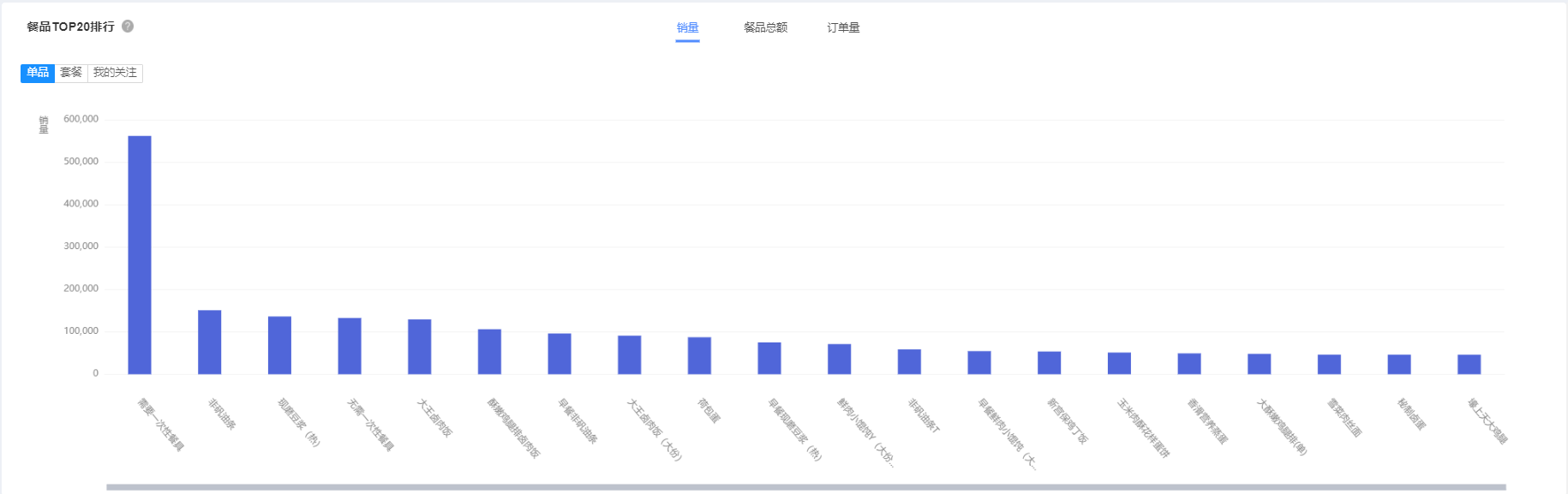
Task: Click the bar for 香滑营养蒸蛋
Action: (x=1189, y=364)
